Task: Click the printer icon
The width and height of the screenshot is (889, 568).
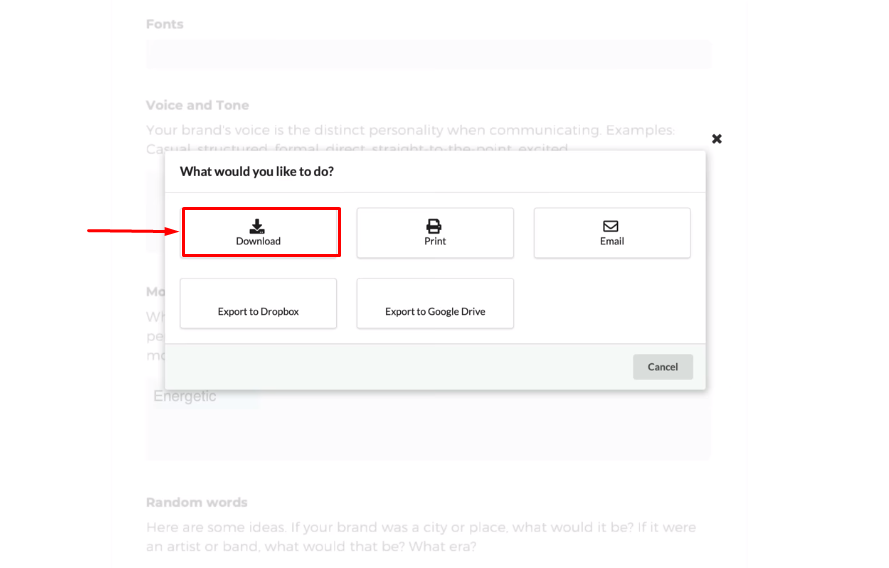Action: 434,226
